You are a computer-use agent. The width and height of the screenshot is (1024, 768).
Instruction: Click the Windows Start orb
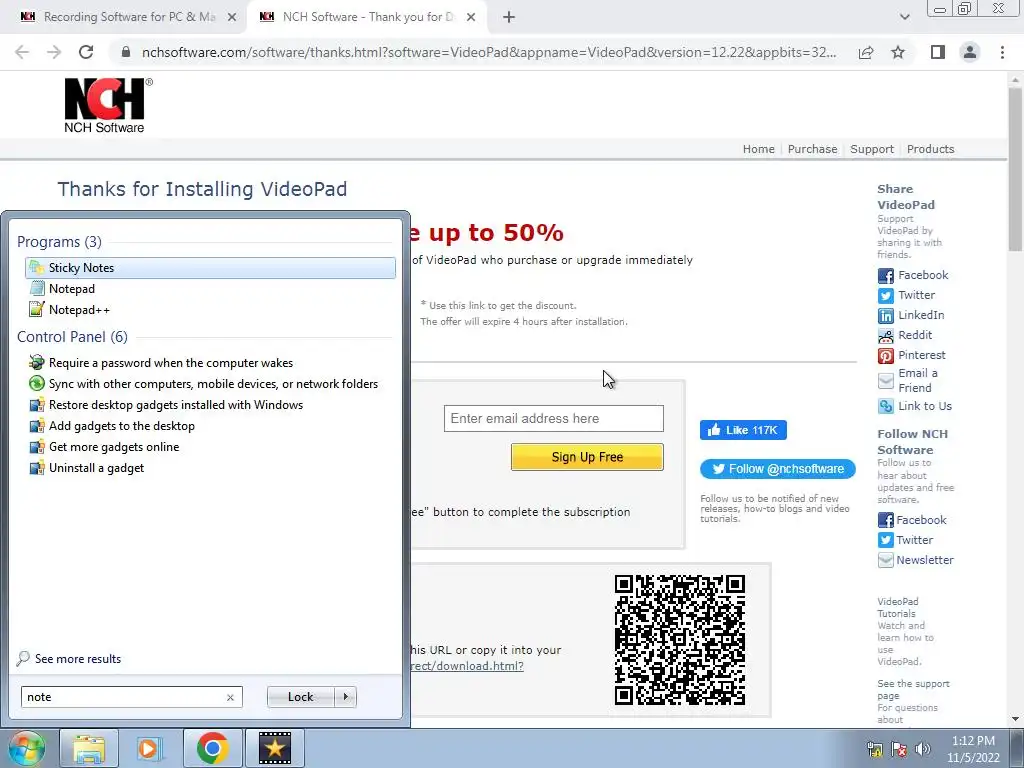click(27, 748)
